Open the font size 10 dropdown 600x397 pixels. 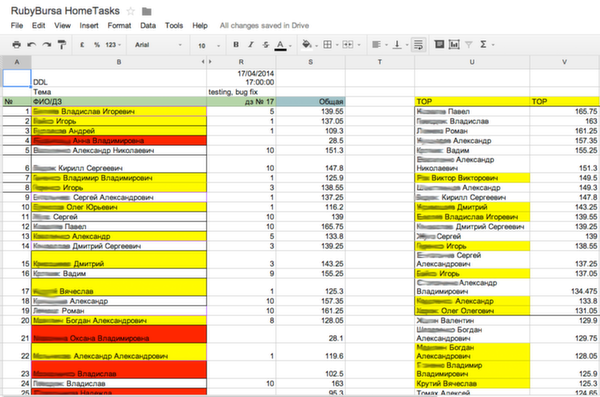[x=209, y=46]
